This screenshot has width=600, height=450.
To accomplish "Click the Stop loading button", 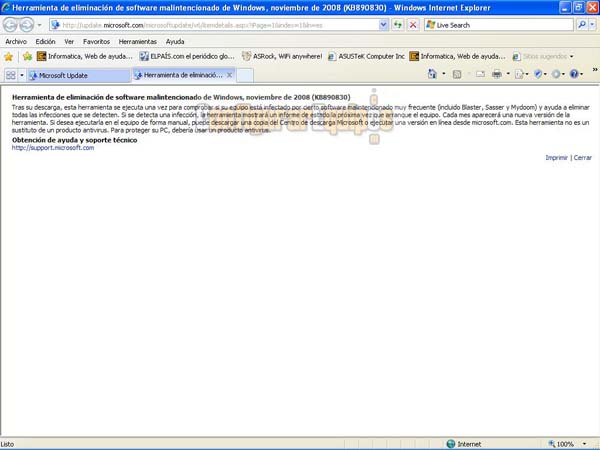I will 413,25.
